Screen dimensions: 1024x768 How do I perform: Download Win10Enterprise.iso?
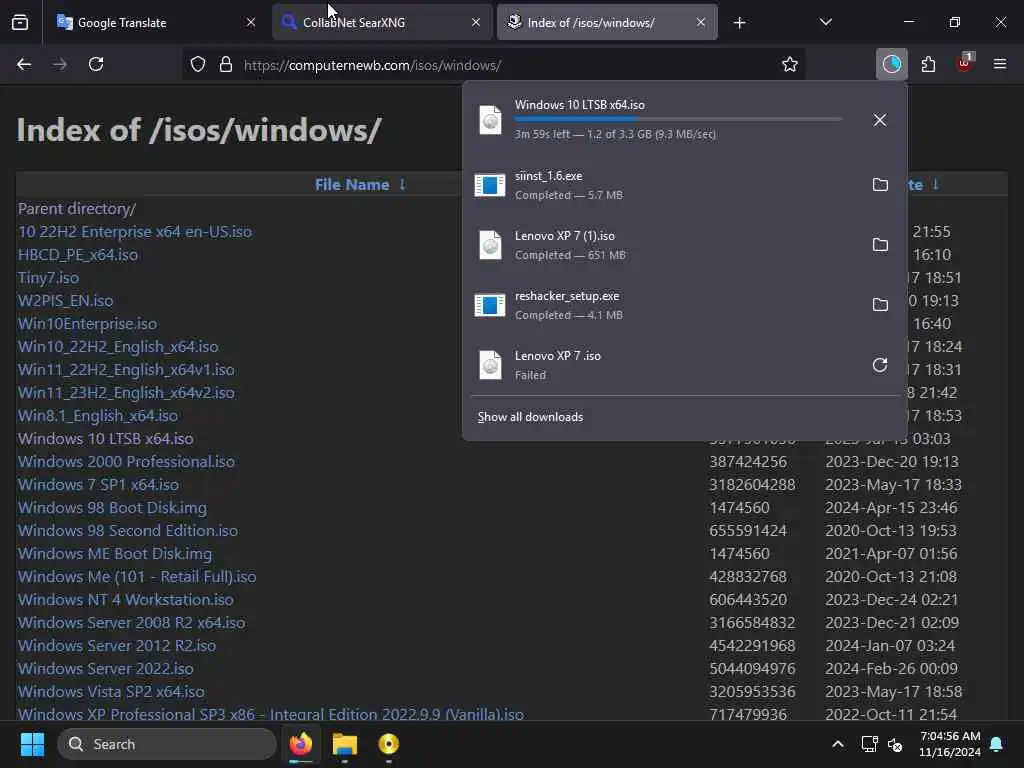87,323
